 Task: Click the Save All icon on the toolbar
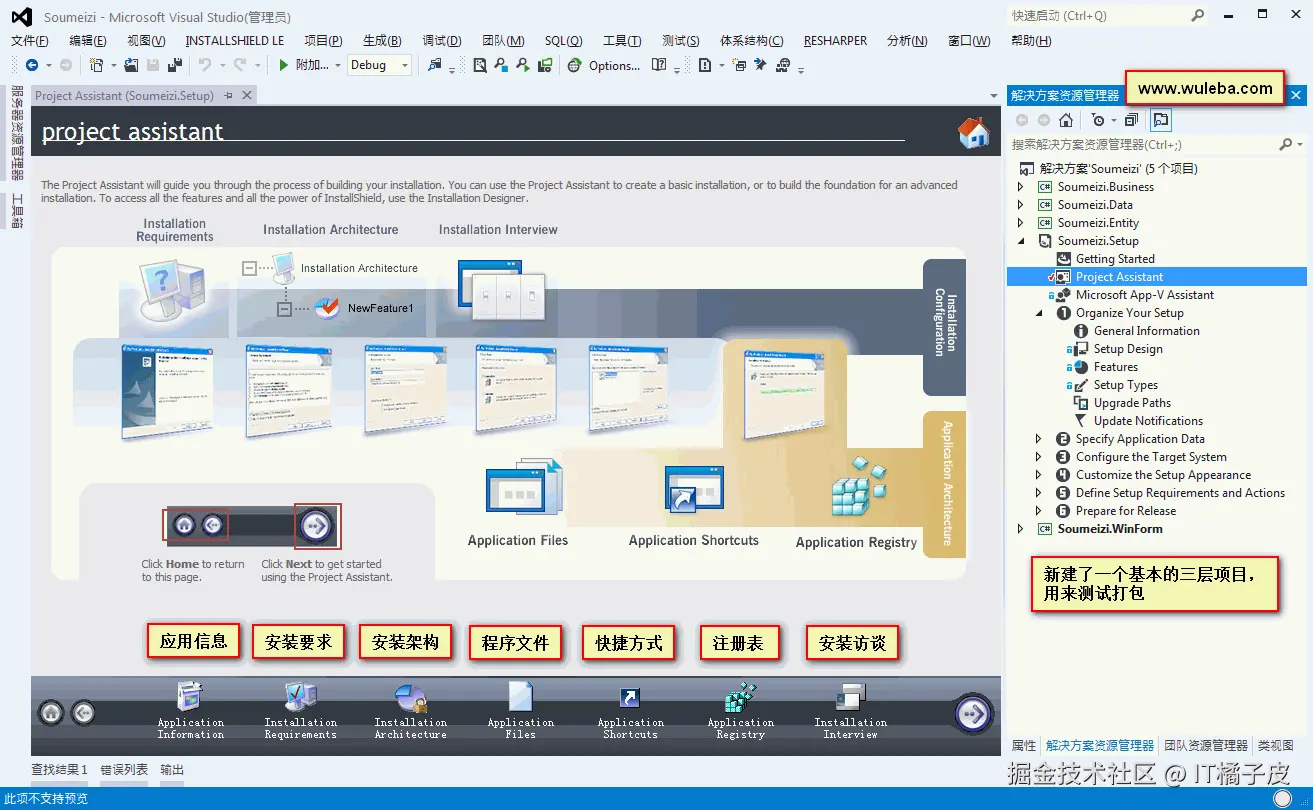click(175, 65)
